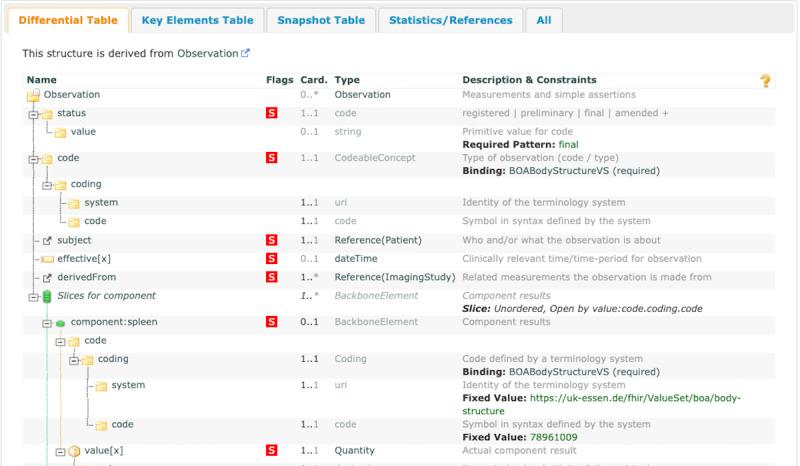This screenshot has width=800, height=466.
Task: Click the reference icon next to subject
Action: [46, 241]
